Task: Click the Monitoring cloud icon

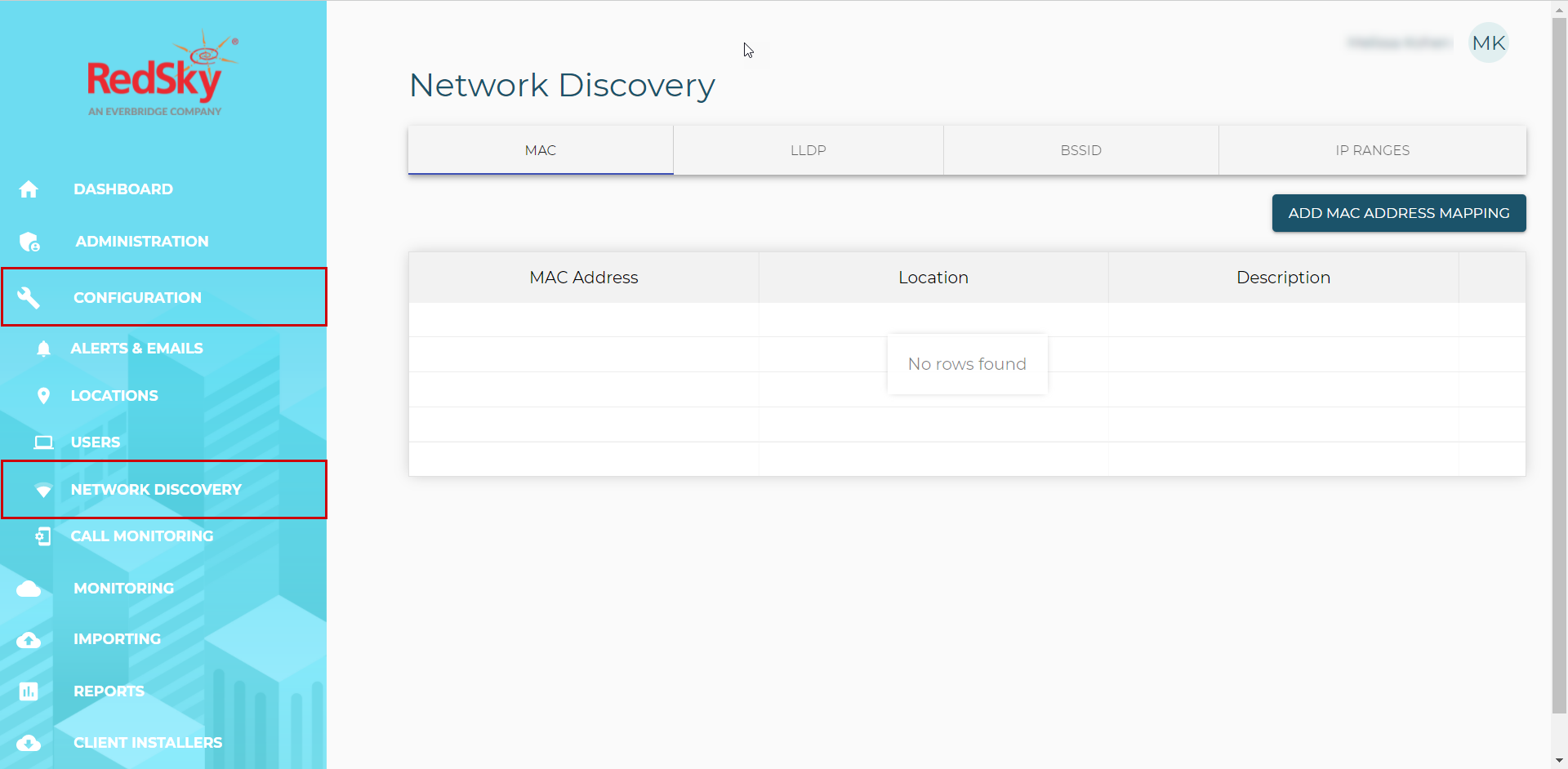Action: point(29,589)
